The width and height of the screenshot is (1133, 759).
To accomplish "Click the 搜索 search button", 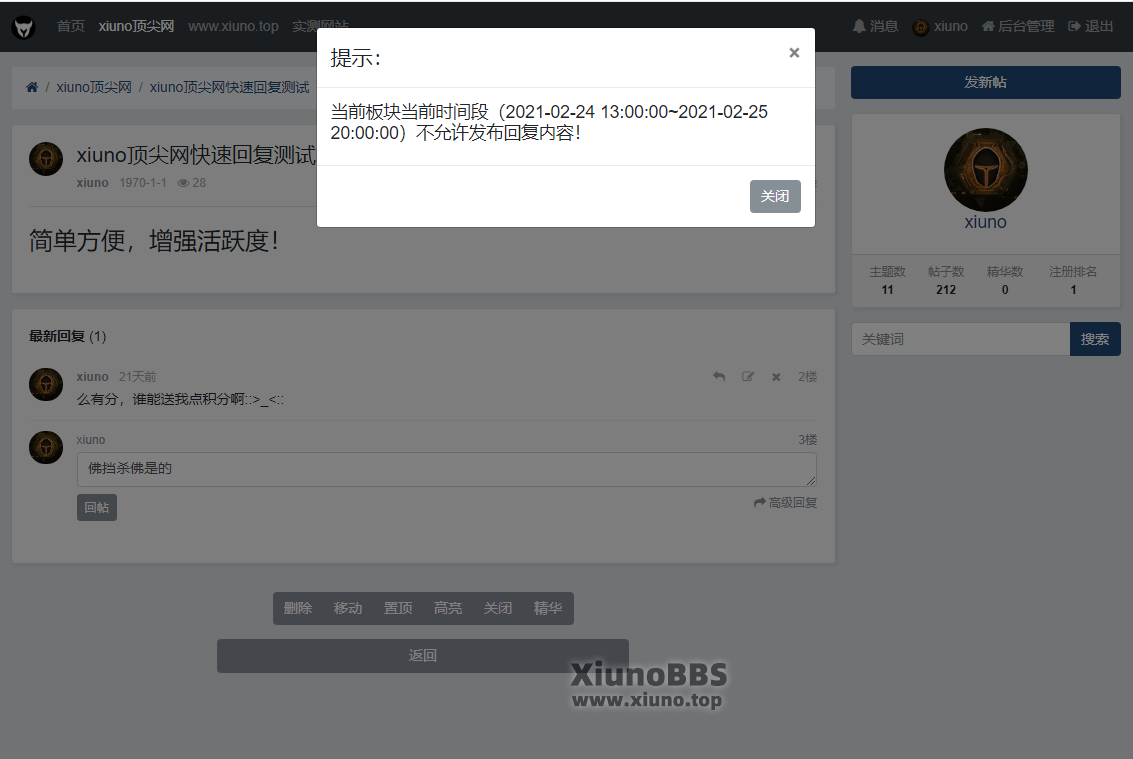I will [1095, 339].
